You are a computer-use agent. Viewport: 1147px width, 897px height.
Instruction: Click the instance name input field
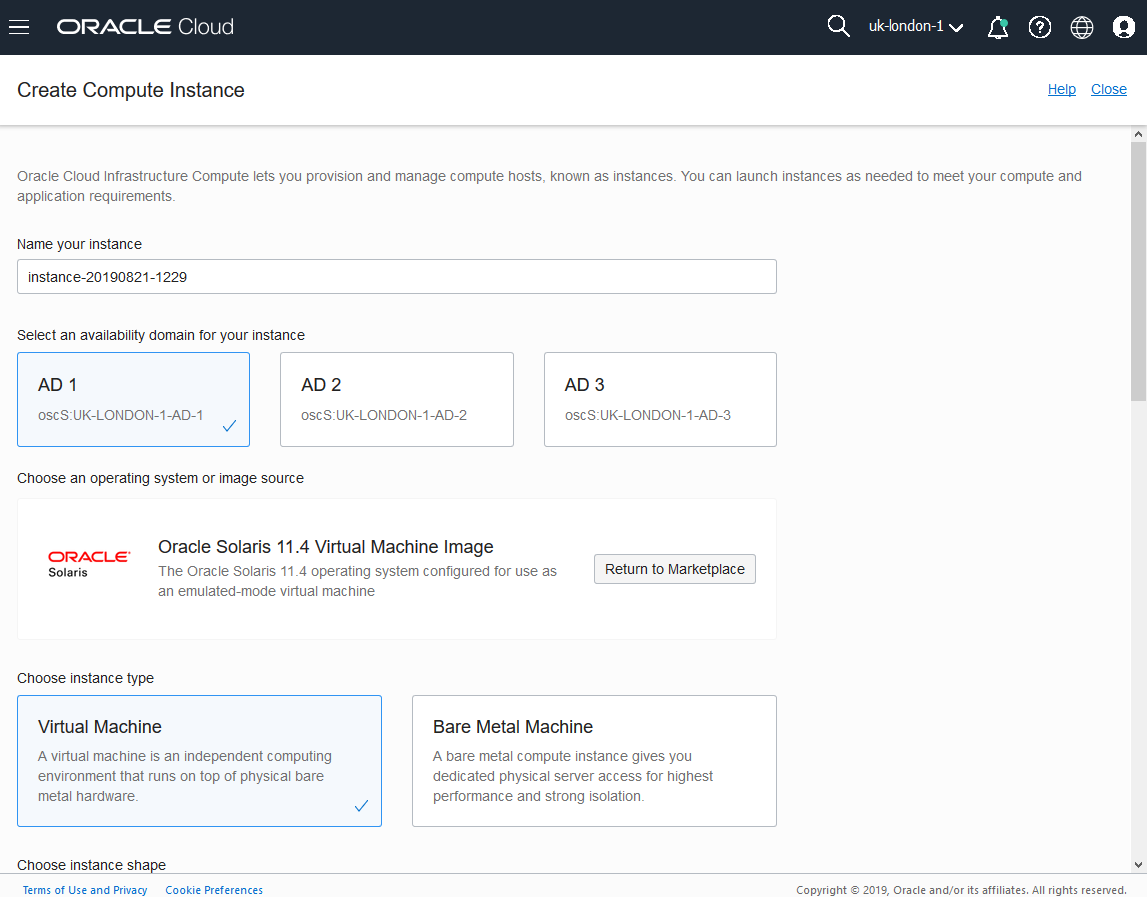click(396, 277)
